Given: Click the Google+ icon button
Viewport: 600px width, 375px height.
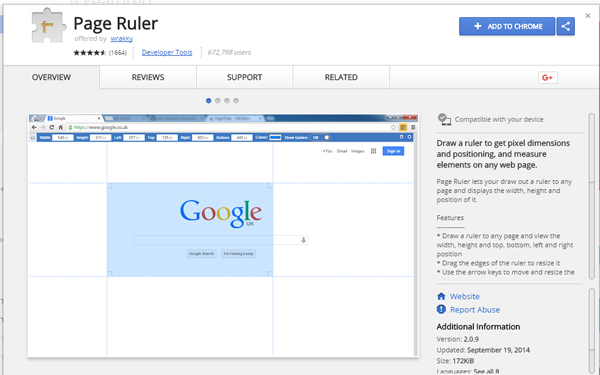Looking at the screenshot, I should [548, 78].
